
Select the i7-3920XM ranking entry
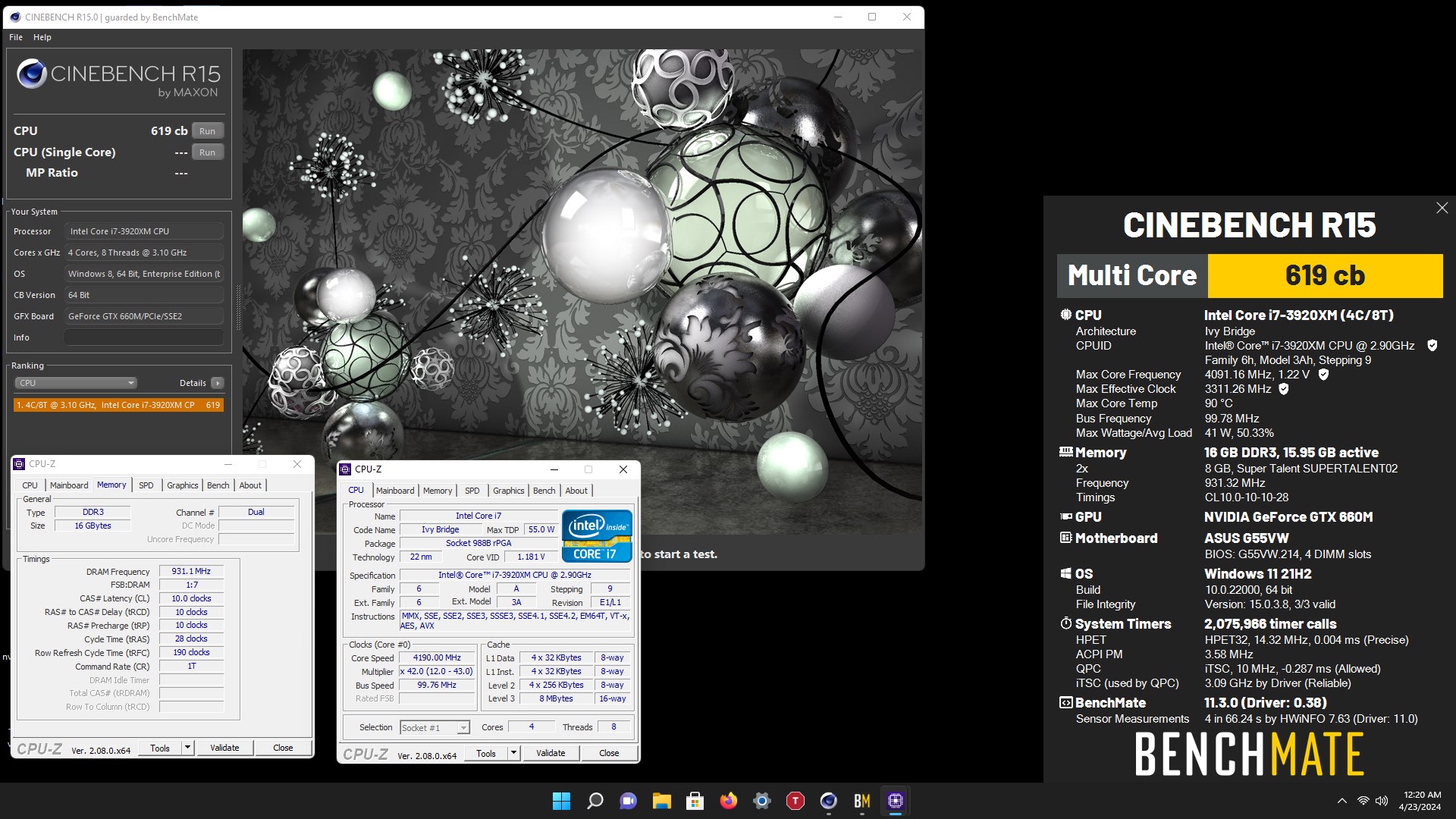point(119,405)
